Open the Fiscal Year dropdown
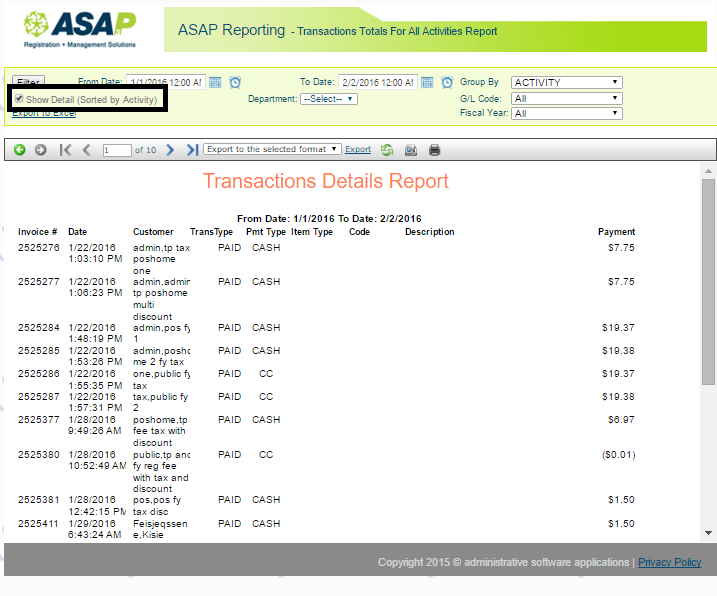 pos(566,114)
